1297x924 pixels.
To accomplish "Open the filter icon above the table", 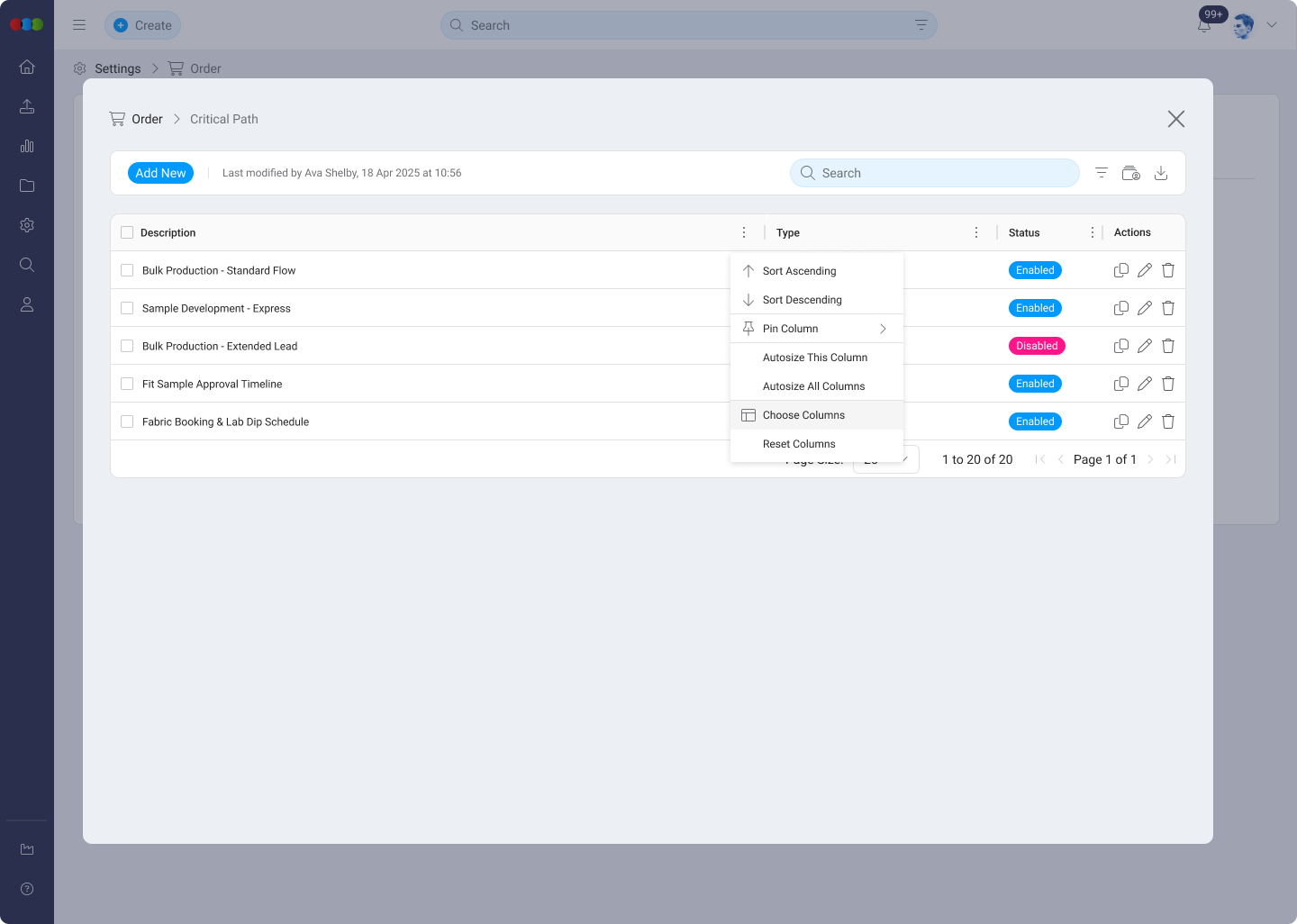I will [1101, 172].
